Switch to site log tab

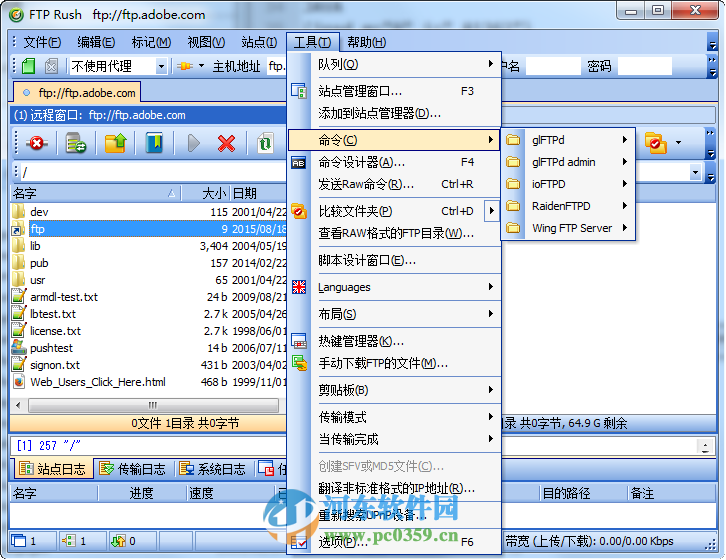[52, 469]
